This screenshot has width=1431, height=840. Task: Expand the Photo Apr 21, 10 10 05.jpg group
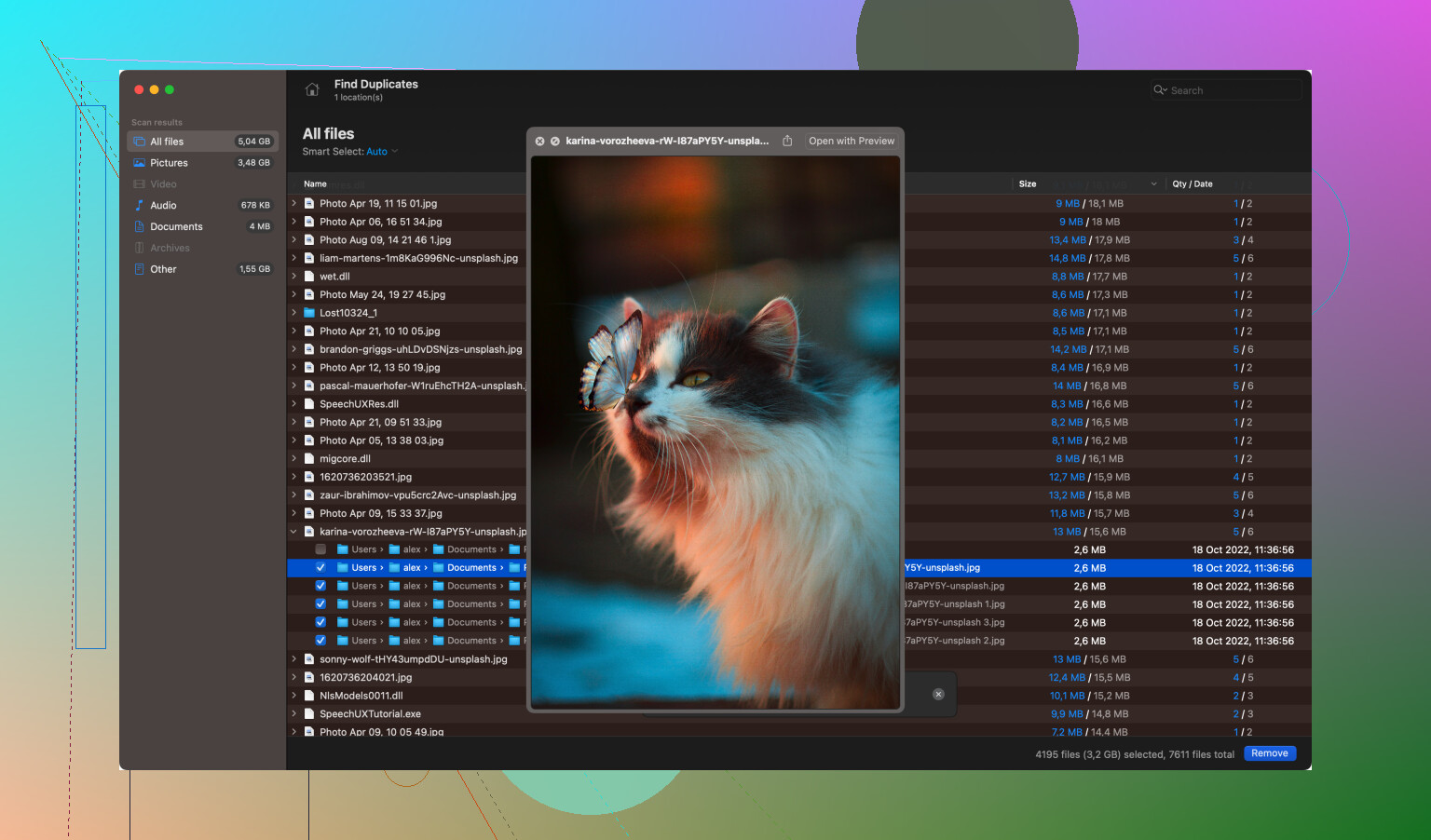tap(293, 332)
